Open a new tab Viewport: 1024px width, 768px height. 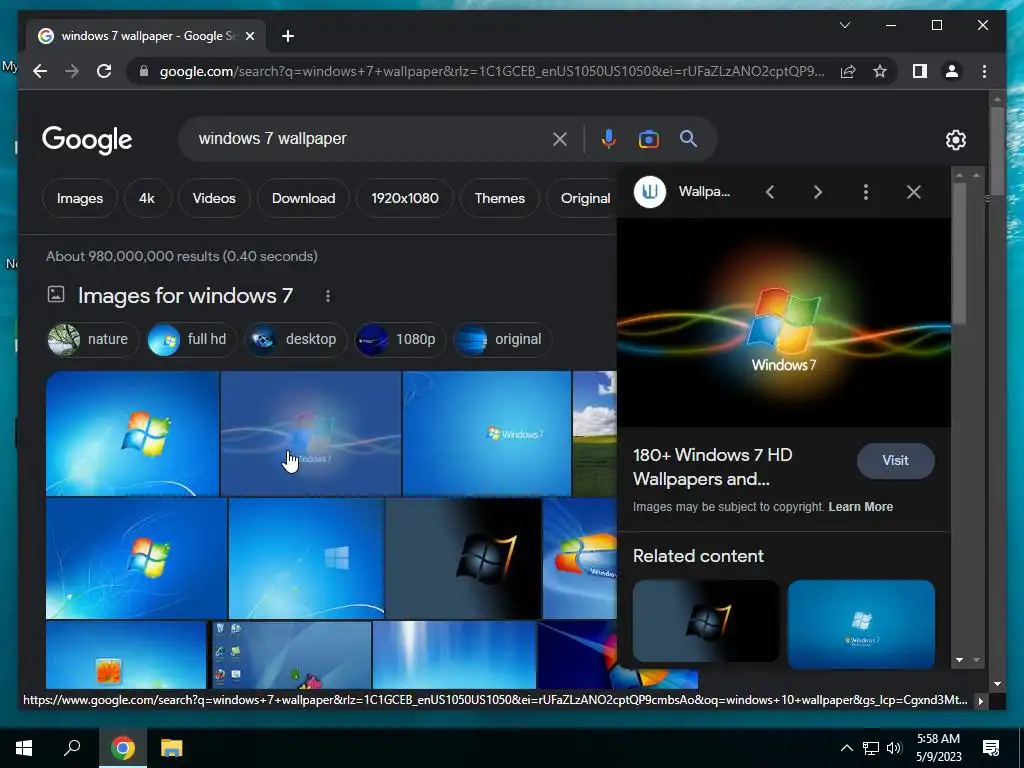(x=288, y=36)
